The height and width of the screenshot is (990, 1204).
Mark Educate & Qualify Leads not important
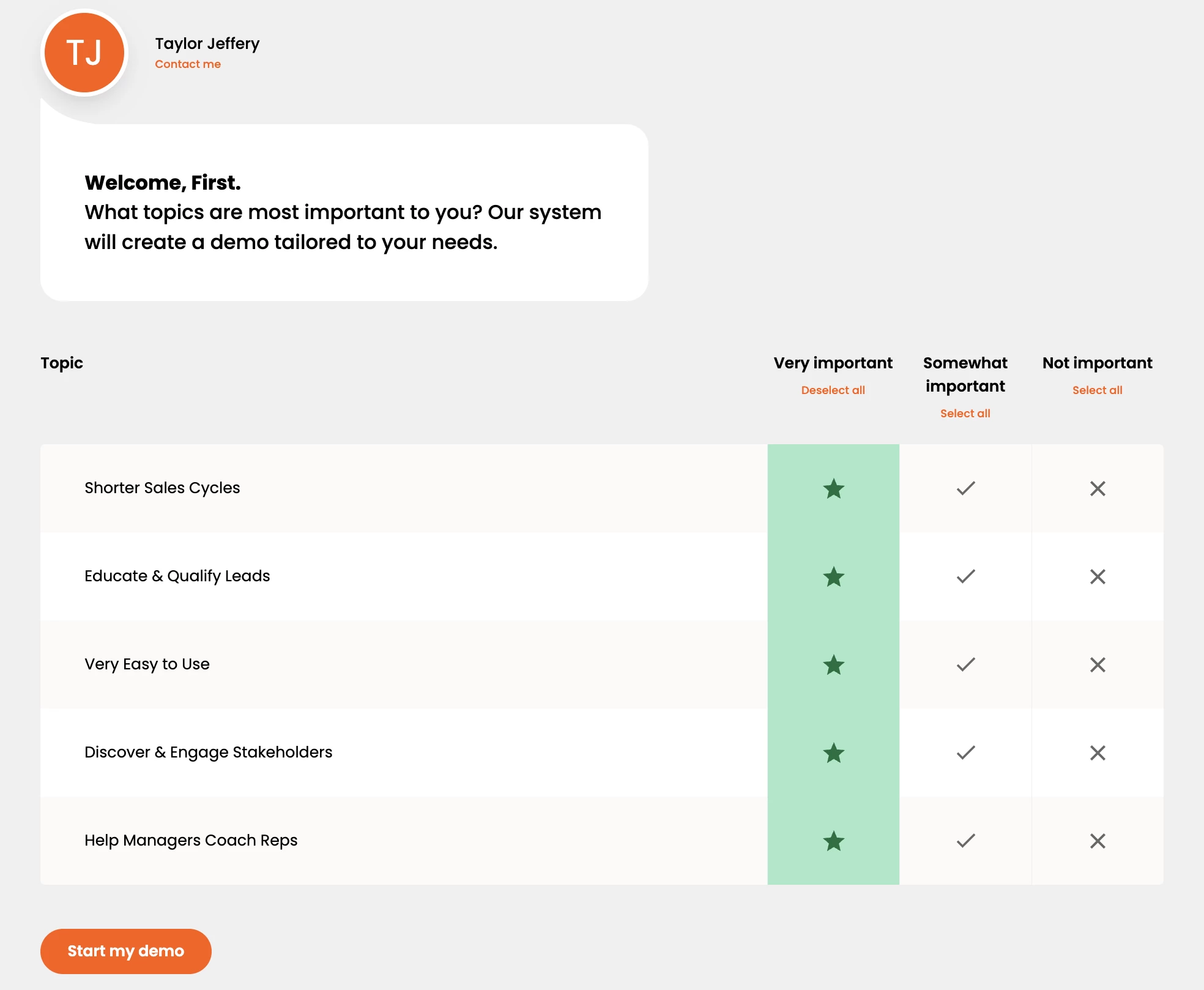[x=1098, y=576]
